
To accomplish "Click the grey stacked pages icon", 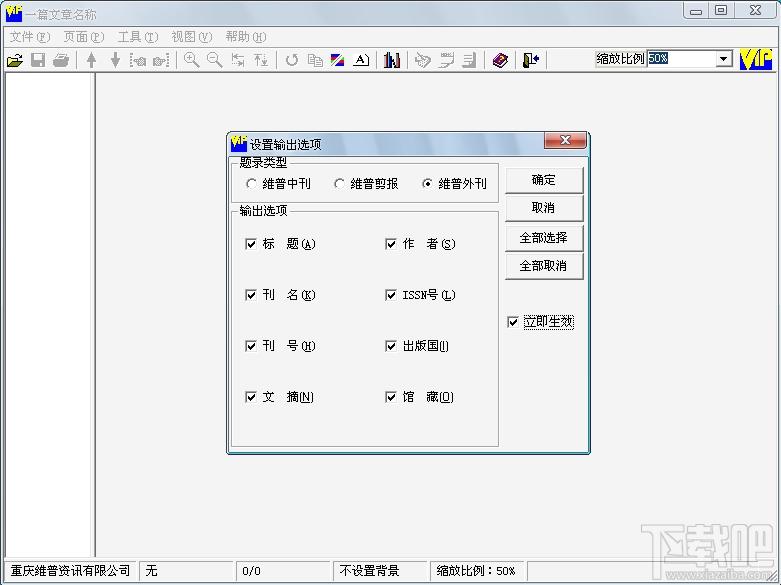I will 469,60.
